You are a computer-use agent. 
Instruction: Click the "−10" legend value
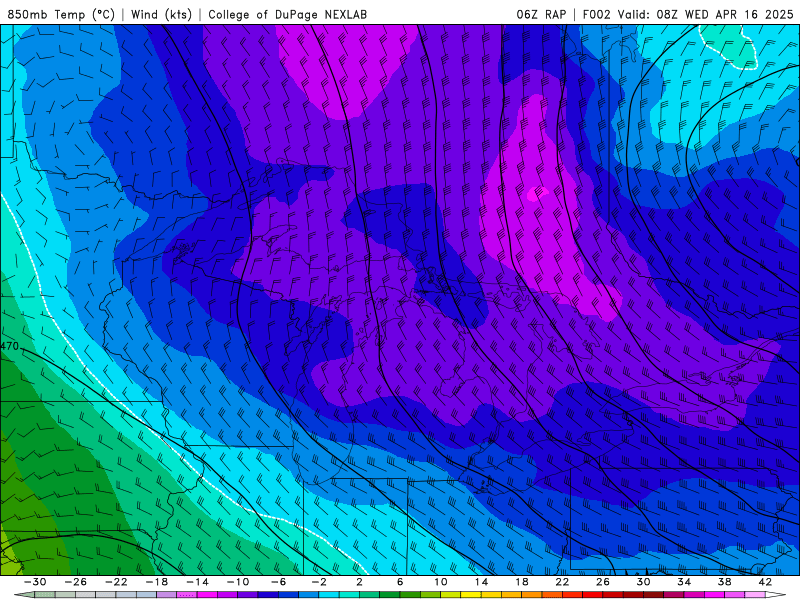click(x=238, y=582)
